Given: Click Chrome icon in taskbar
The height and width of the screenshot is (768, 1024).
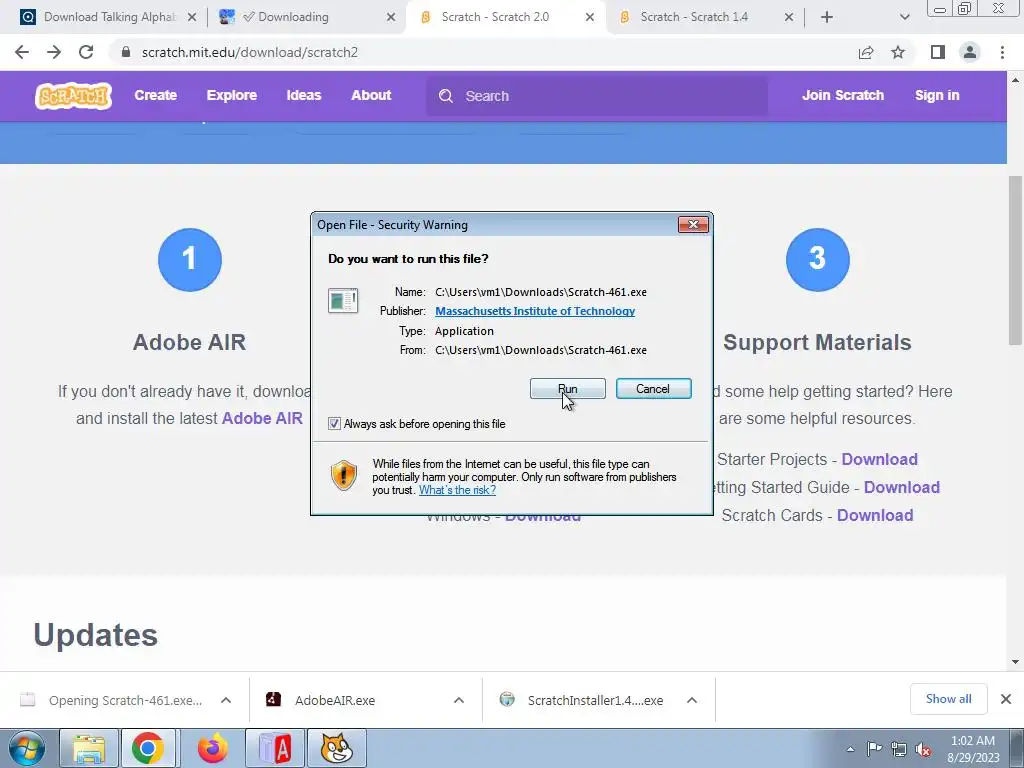Looking at the screenshot, I should [148, 748].
